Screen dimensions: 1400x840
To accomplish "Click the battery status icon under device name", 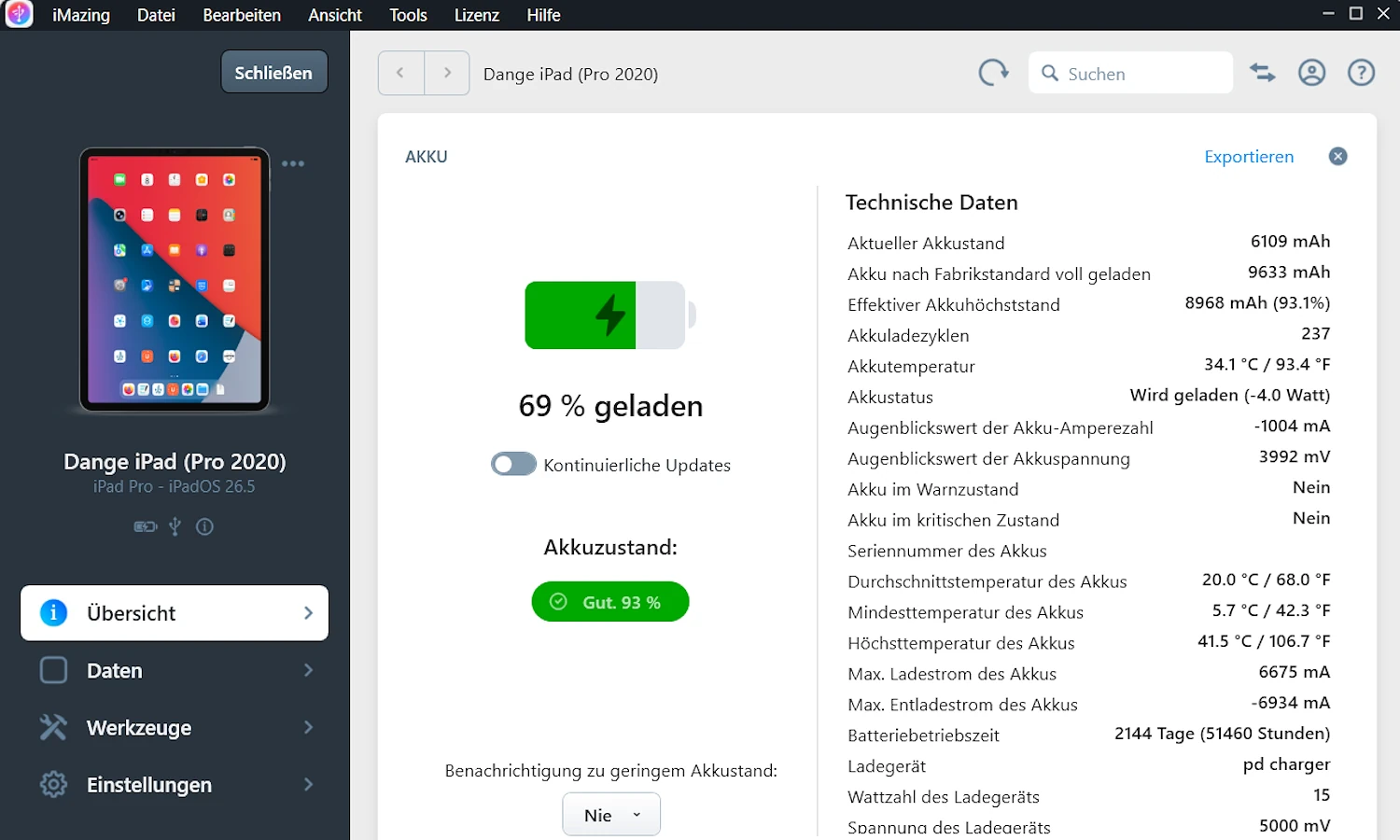I will click(x=145, y=526).
